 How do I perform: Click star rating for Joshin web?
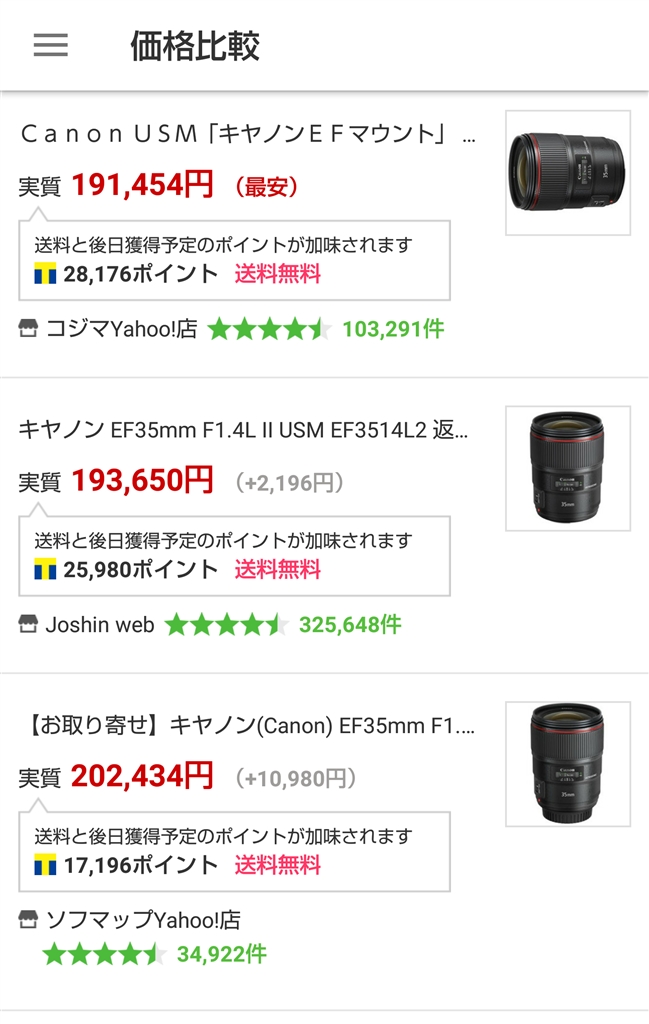tap(225, 625)
